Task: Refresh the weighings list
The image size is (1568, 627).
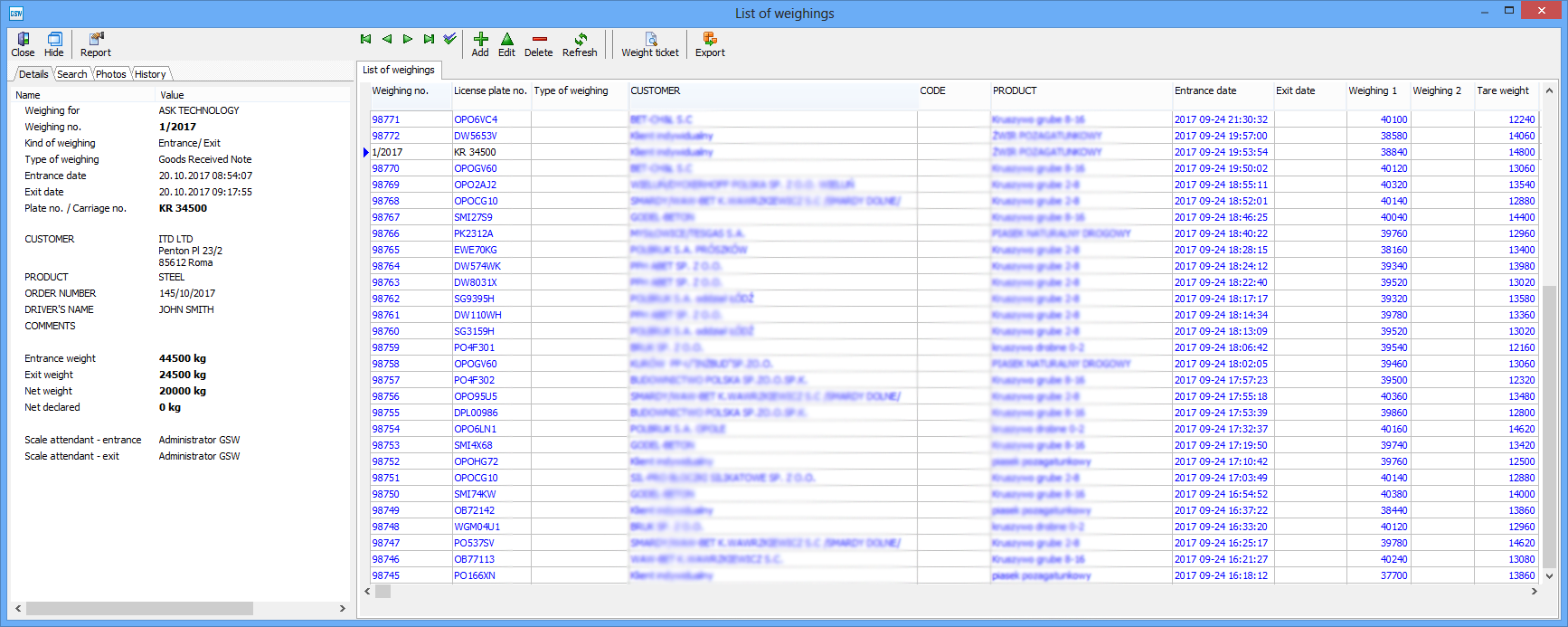Action: pyautogui.click(x=580, y=44)
